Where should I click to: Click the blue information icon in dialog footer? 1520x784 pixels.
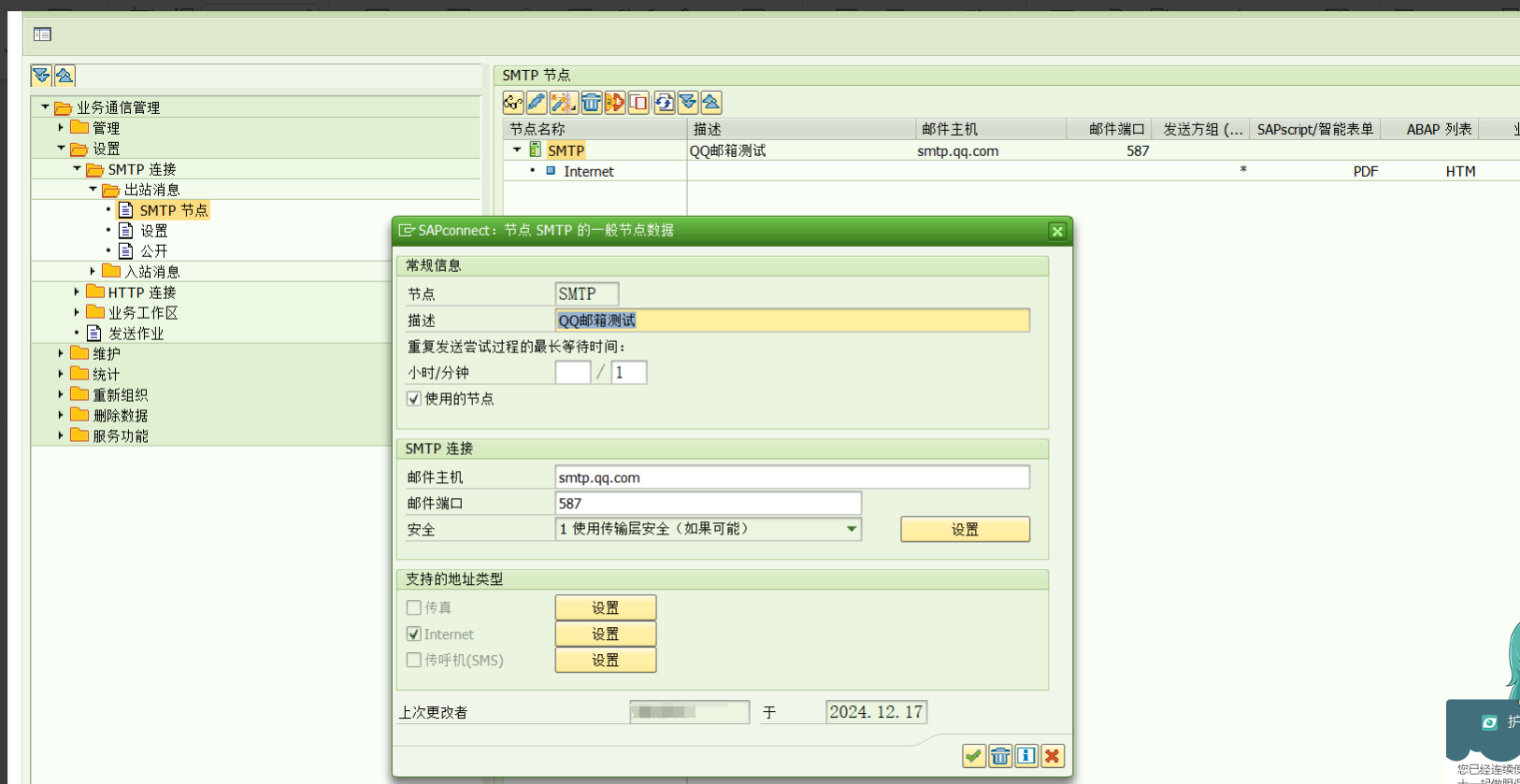click(1026, 756)
